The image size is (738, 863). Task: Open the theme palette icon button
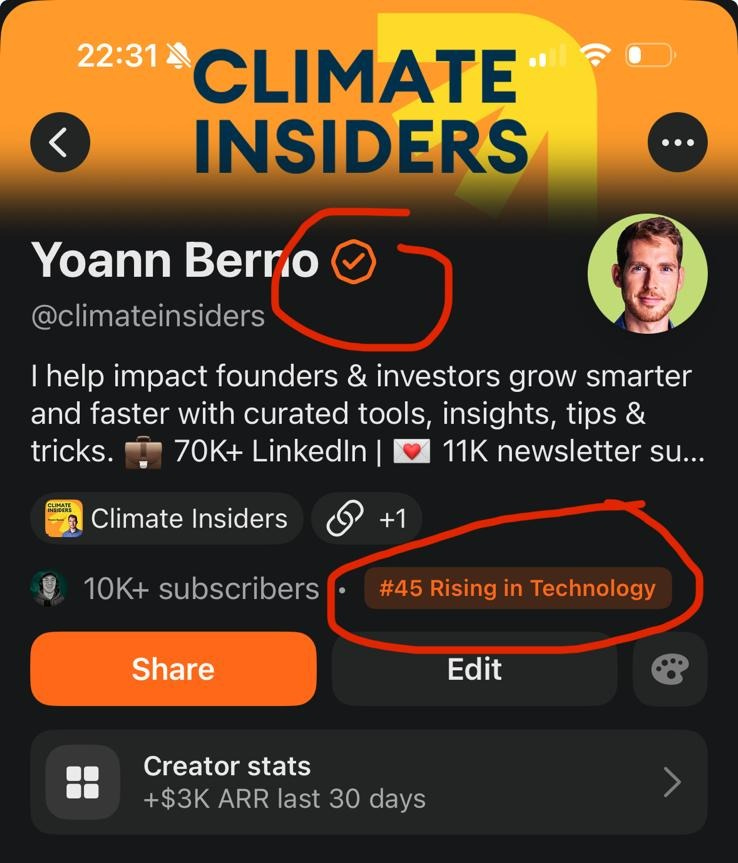pyautogui.click(x=670, y=669)
